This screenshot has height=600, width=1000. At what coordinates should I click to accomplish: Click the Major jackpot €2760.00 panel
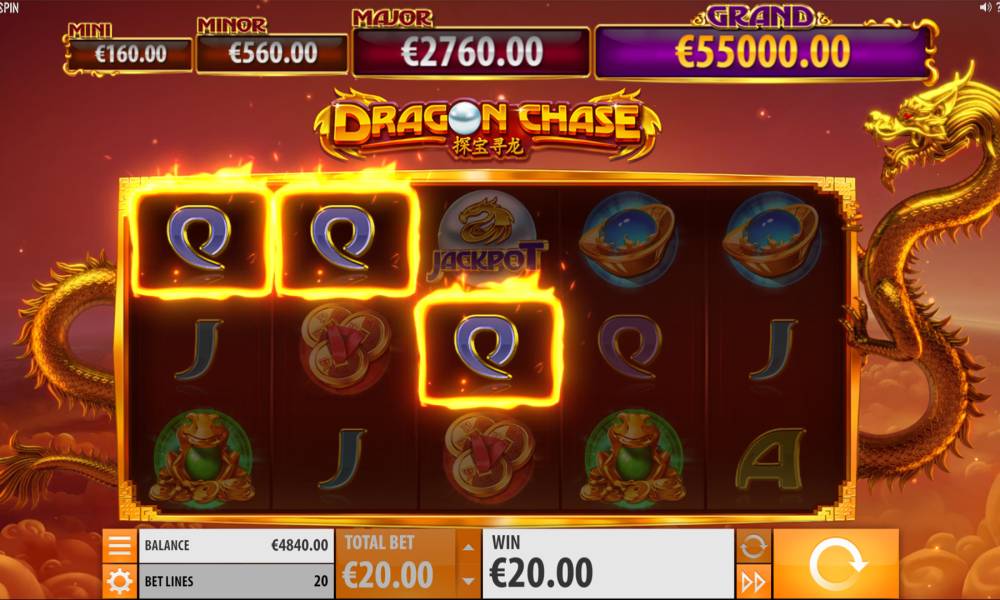471,52
